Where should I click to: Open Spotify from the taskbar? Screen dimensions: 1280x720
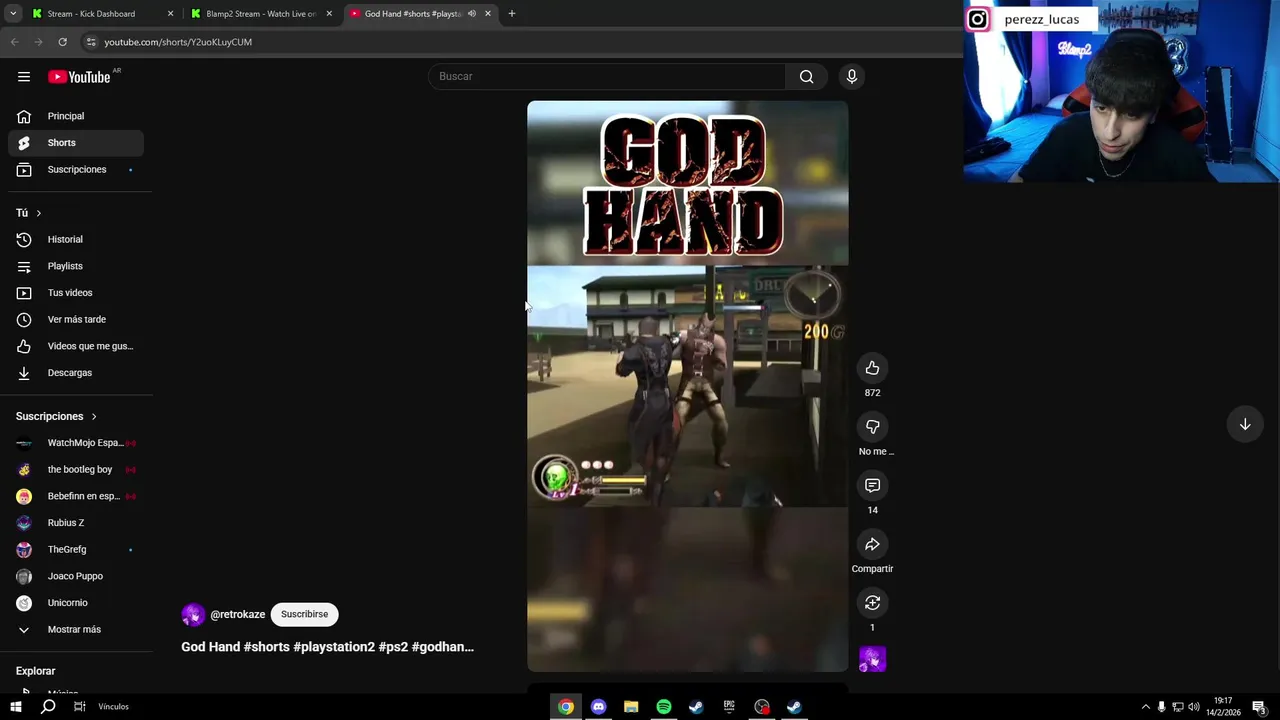tap(664, 707)
